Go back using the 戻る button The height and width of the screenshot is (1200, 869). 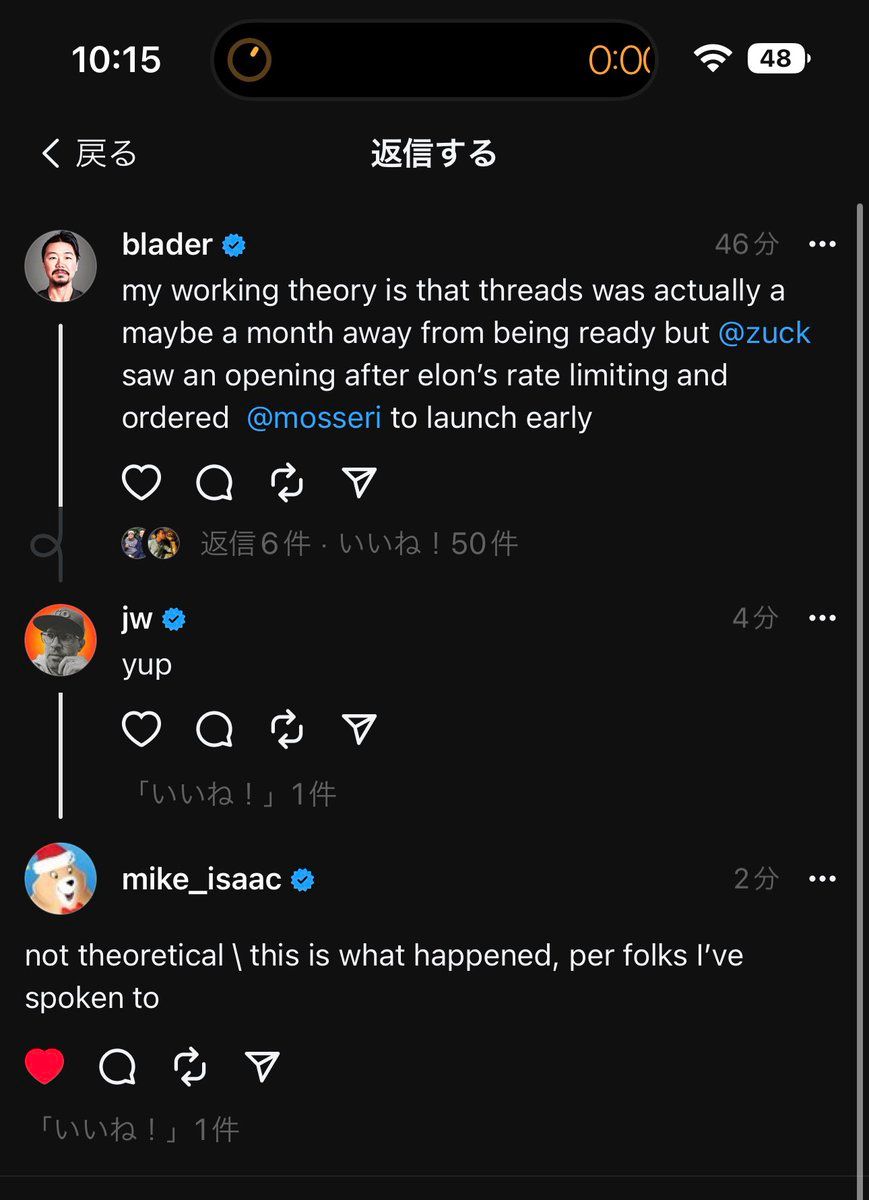click(x=89, y=153)
